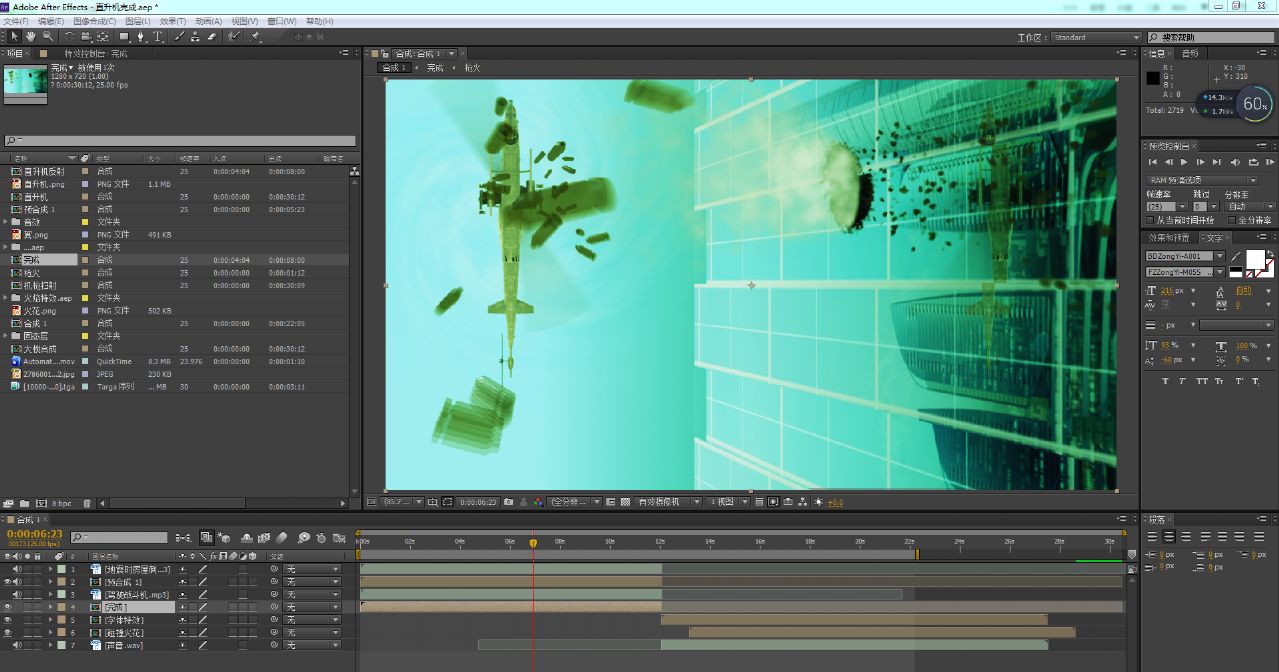This screenshot has width=1279, height=672.
Task: Click the Project panel search field
Action: click(180, 141)
